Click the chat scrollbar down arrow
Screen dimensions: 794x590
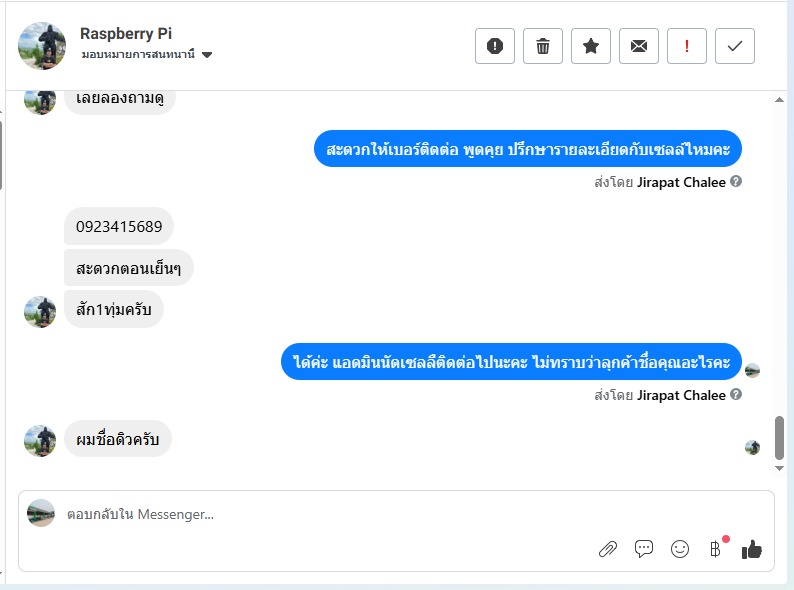tap(780, 468)
